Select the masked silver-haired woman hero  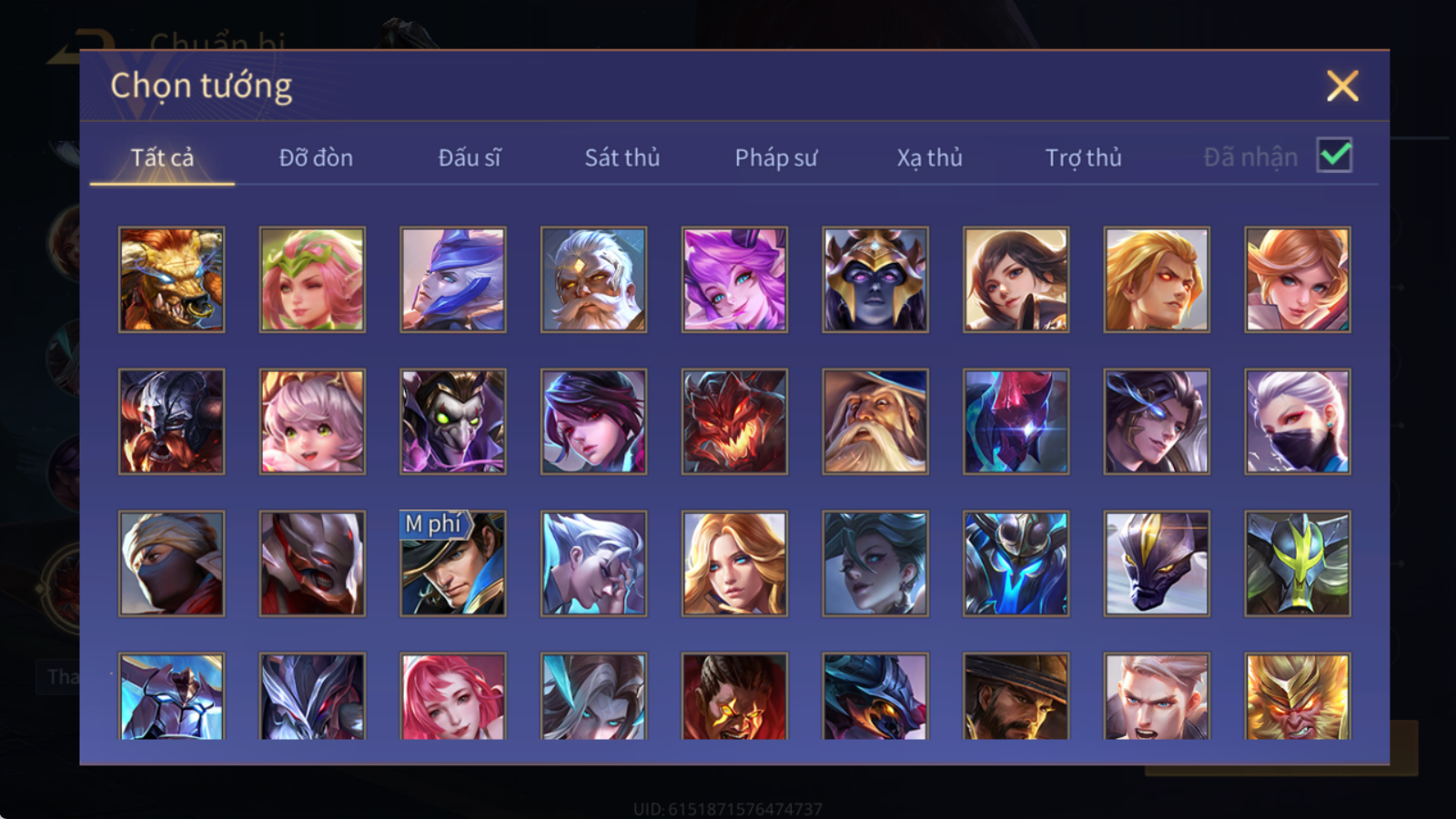point(1298,421)
